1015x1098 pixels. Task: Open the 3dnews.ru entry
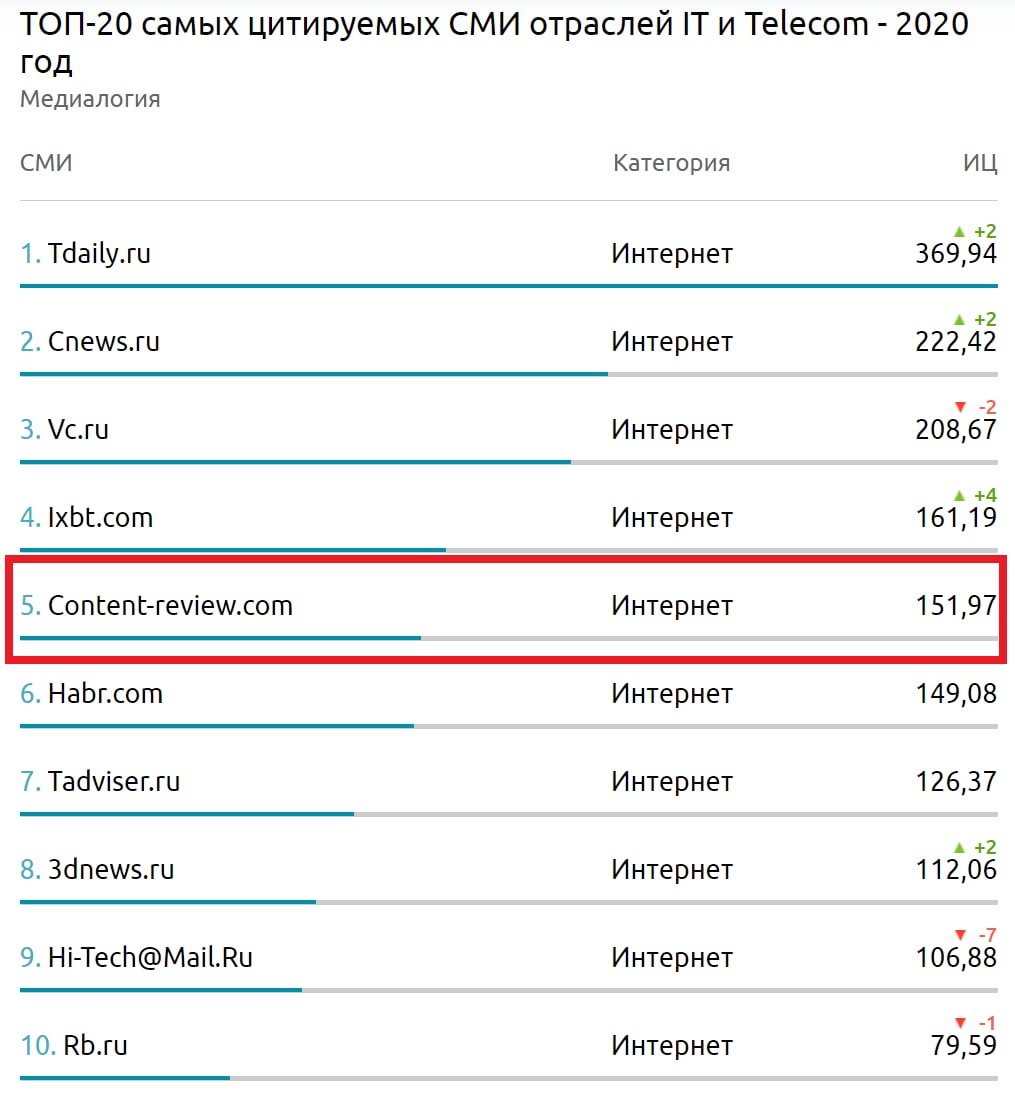point(111,870)
